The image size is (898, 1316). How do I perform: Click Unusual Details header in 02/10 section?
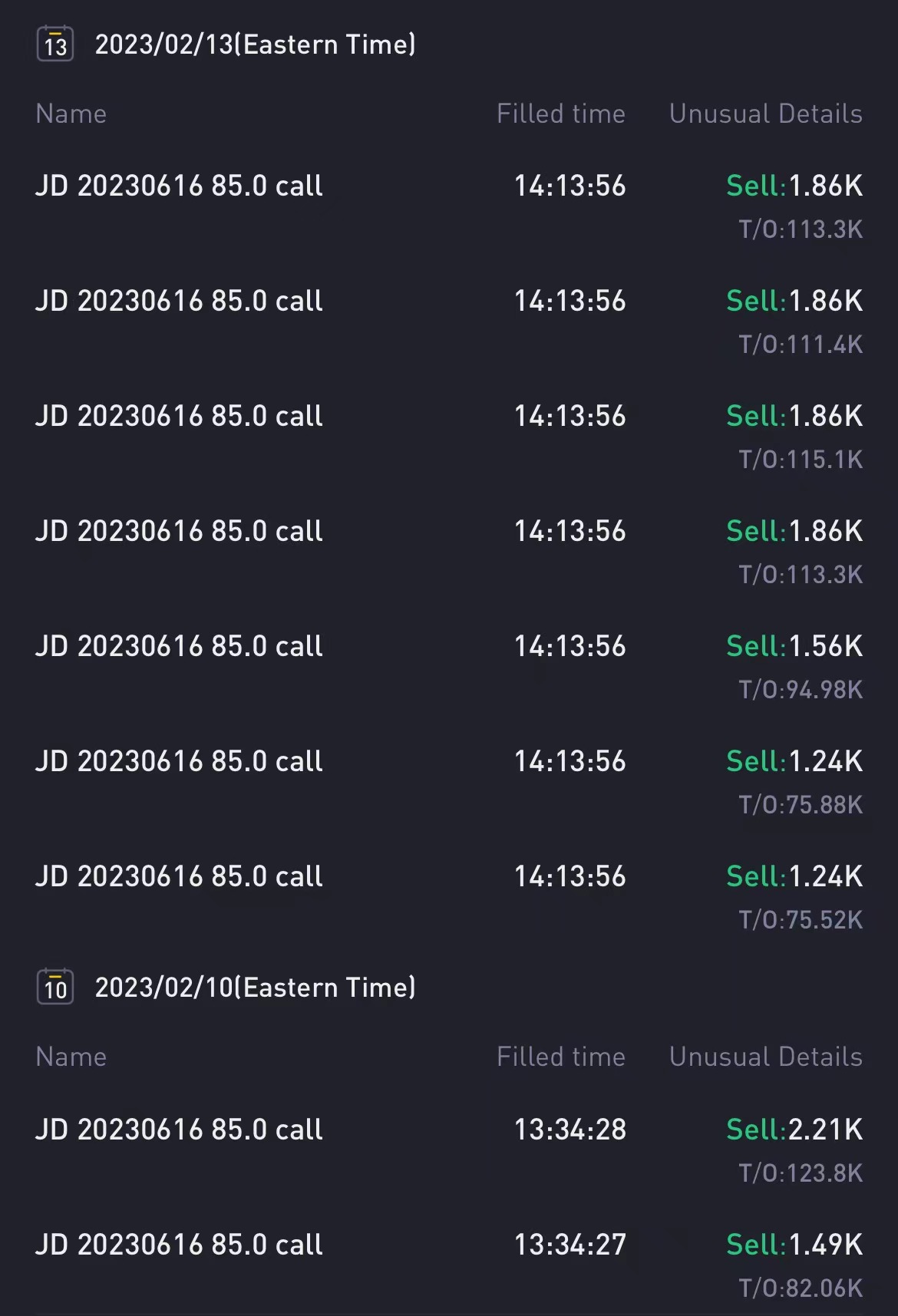pyautogui.click(x=765, y=1057)
